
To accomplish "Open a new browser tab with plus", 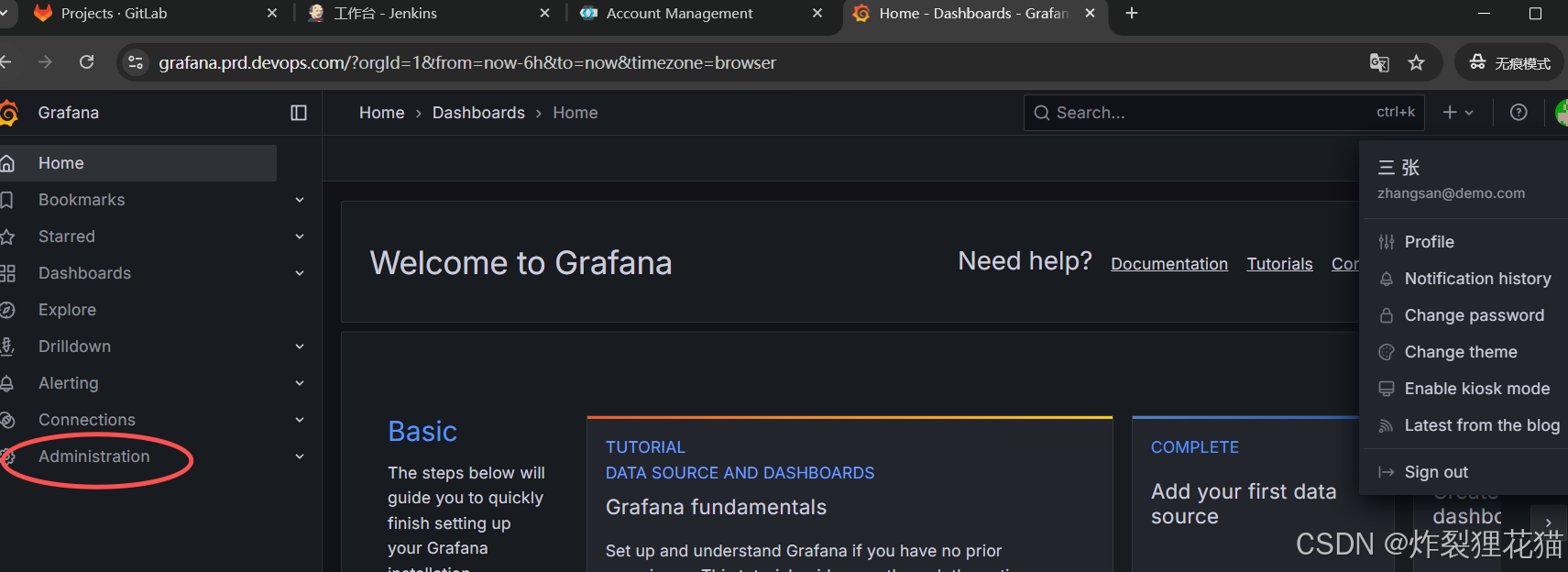I will [1132, 13].
